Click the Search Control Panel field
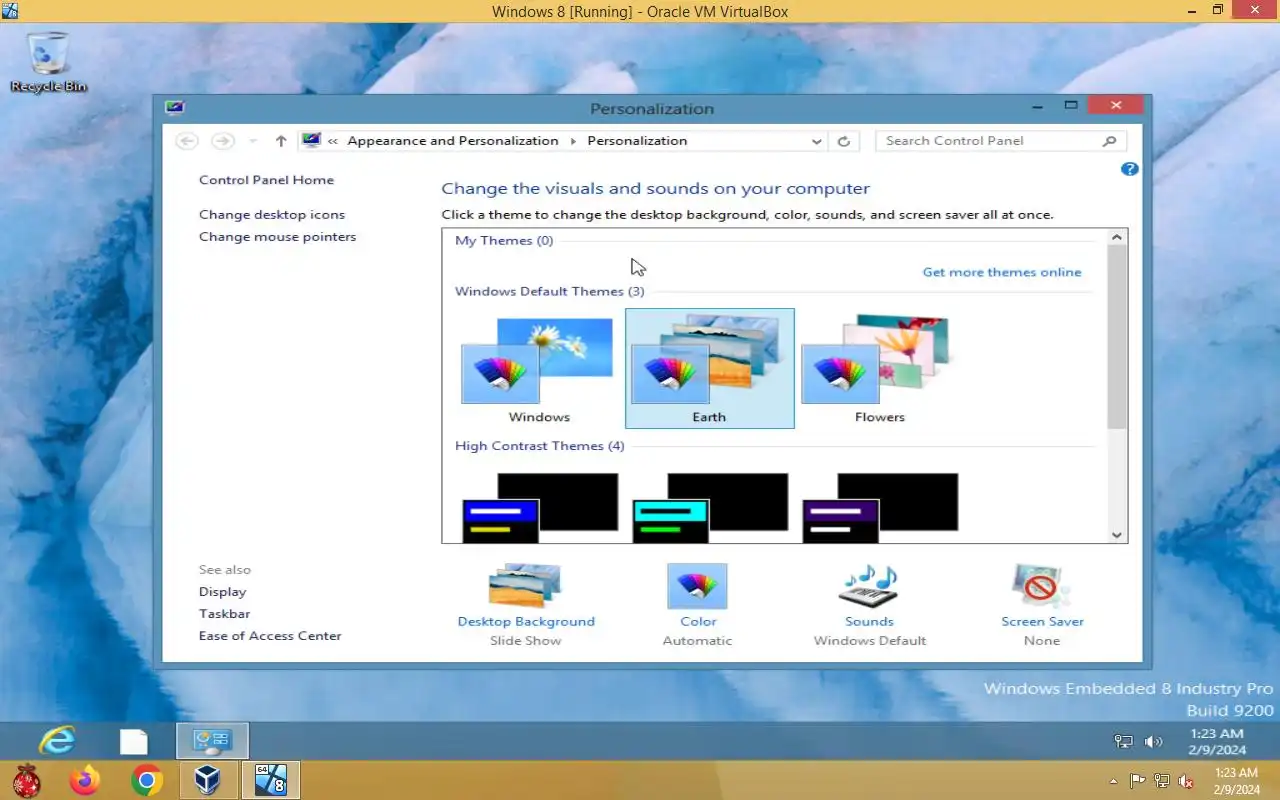This screenshot has height=800, width=1280. click(1001, 141)
